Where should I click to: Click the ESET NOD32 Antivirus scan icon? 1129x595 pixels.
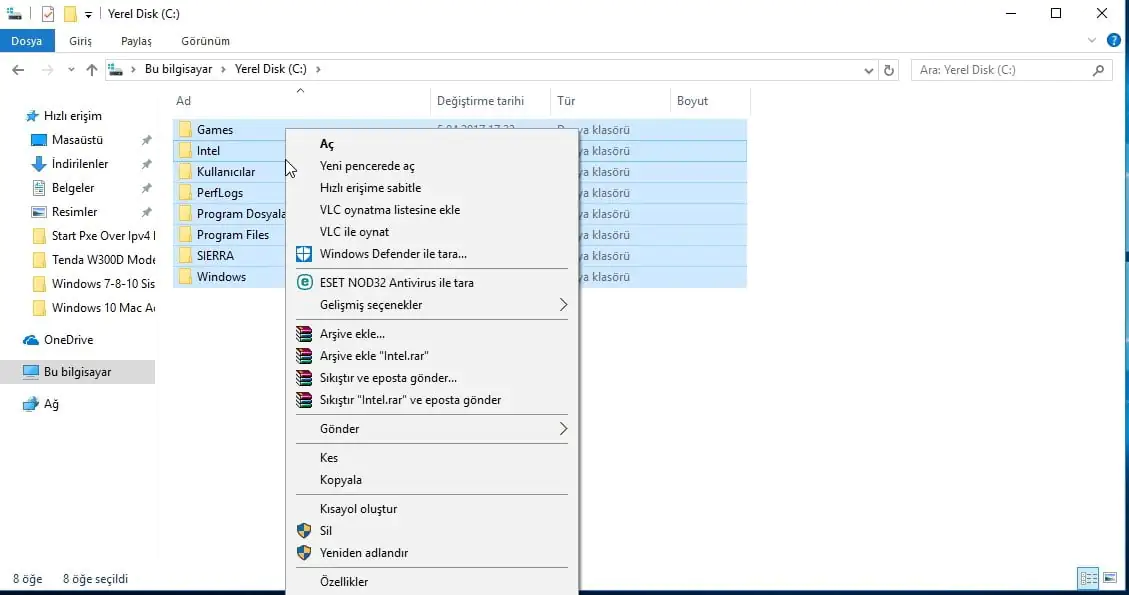pyautogui.click(x=305, y=283)
